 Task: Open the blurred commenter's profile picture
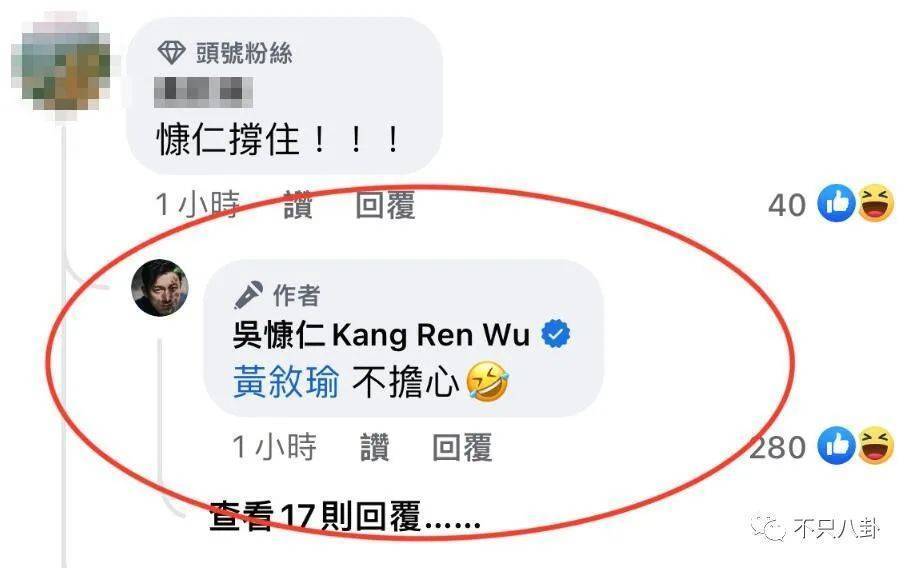(61, 65)
